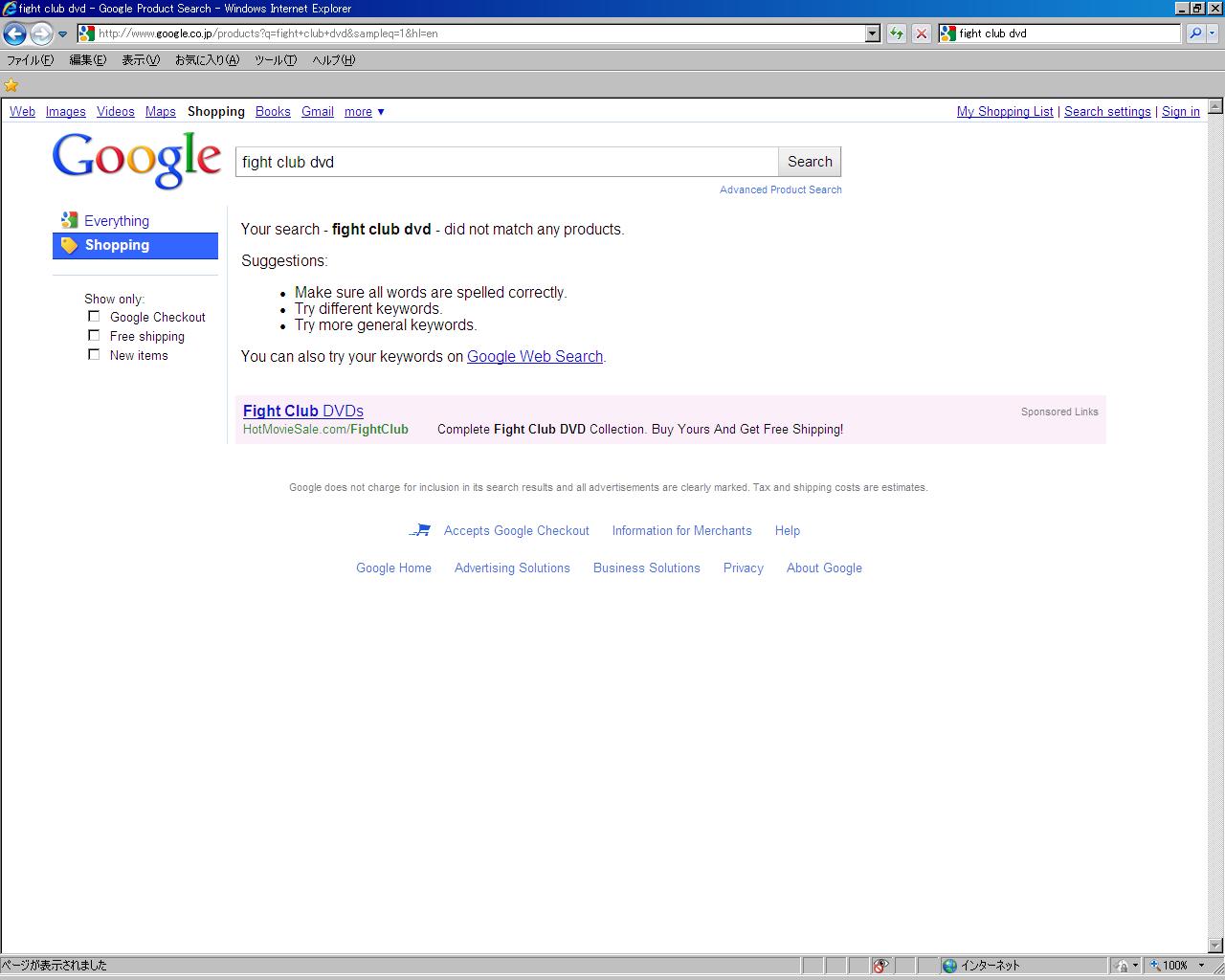This screenshot has width=1225, height=980.
Task: Open the ツール(T) menu
Action: [x=276, y=59]
